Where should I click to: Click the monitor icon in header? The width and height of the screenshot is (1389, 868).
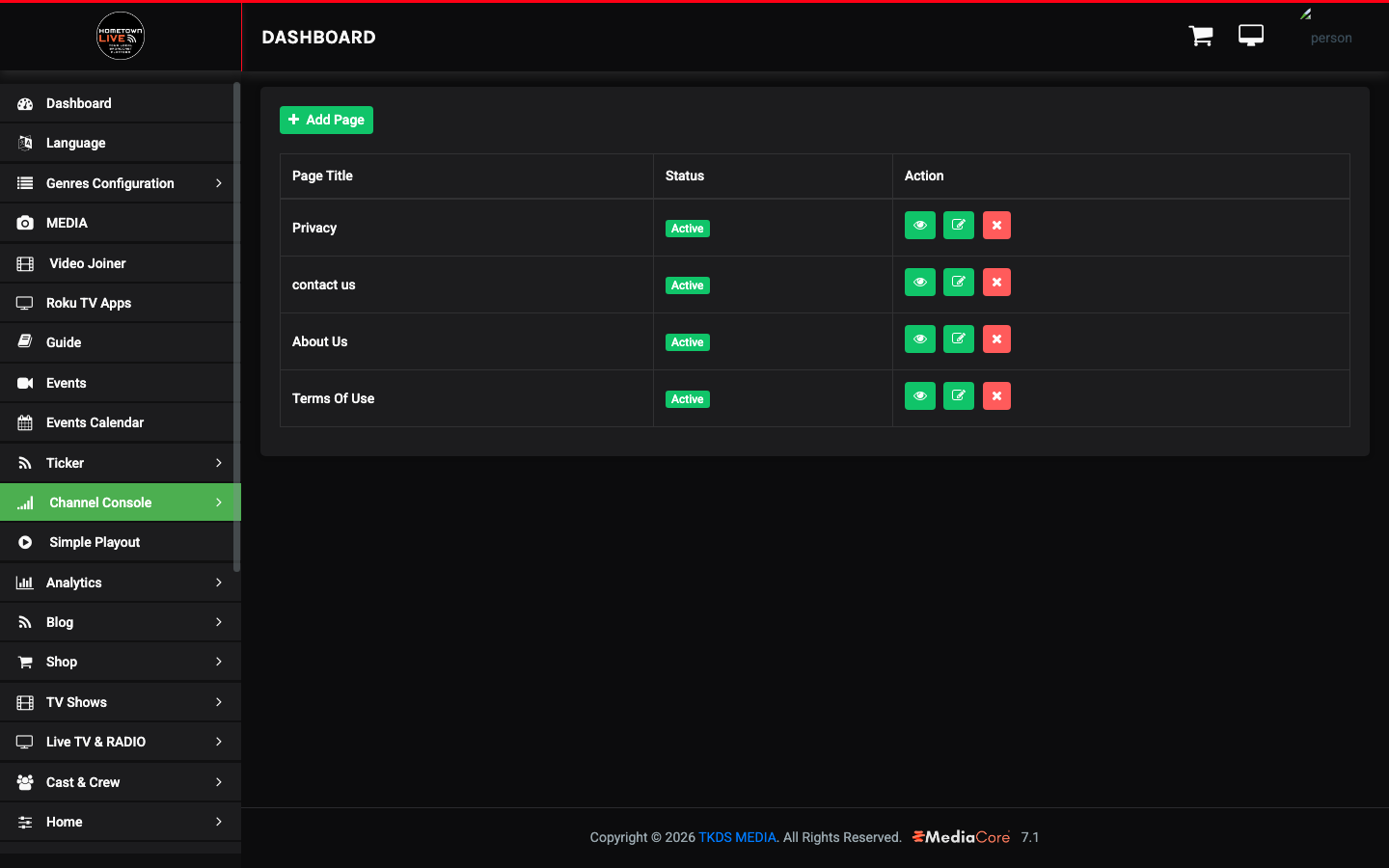[x=1251, y=37]
